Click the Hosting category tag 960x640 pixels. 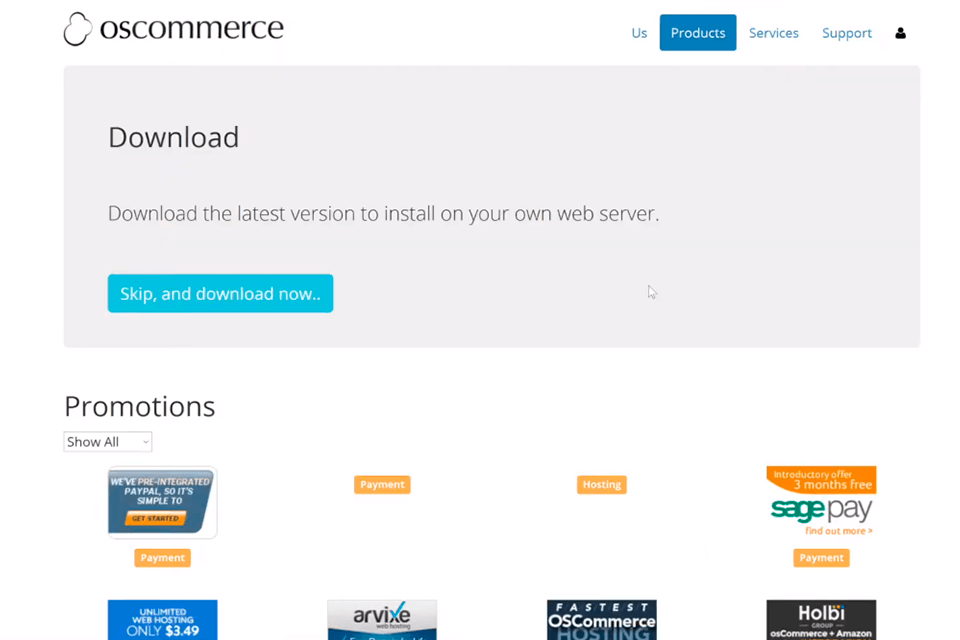click(601, 485)
